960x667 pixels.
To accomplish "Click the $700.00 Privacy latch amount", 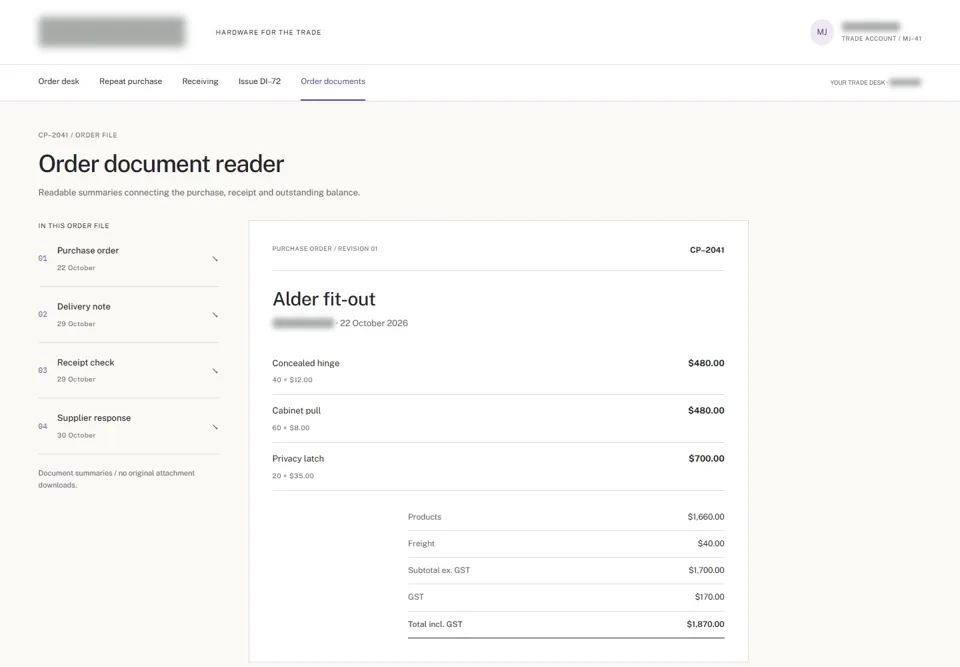I will 706,458.
